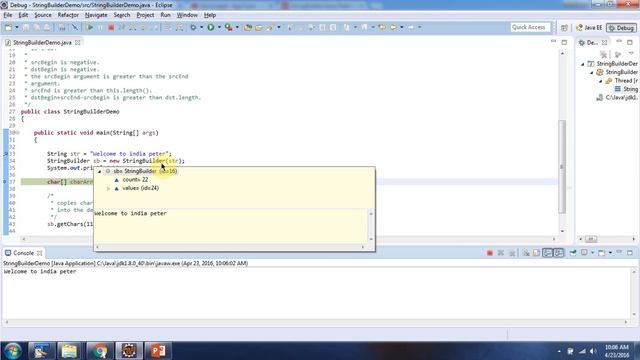Click the New file toolbar icon
This screenshot has width=640, height=360.
[8, 27]
